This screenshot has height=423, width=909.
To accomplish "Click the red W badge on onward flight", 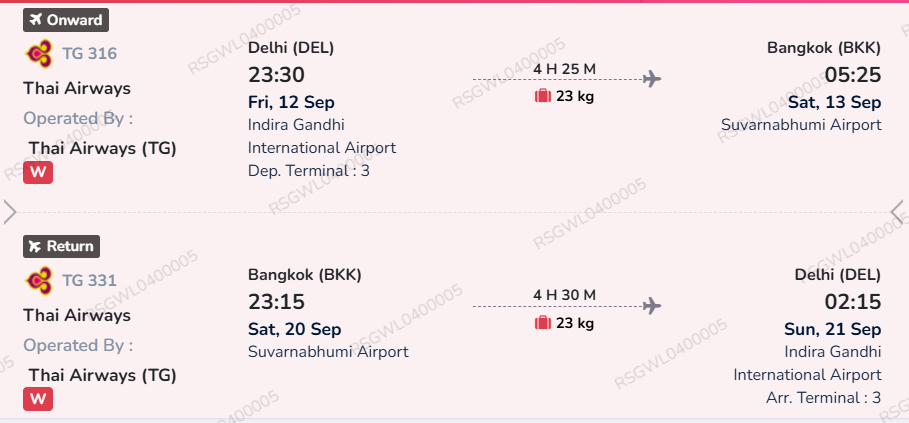I will pyautogui.click(x=38, y=172).
